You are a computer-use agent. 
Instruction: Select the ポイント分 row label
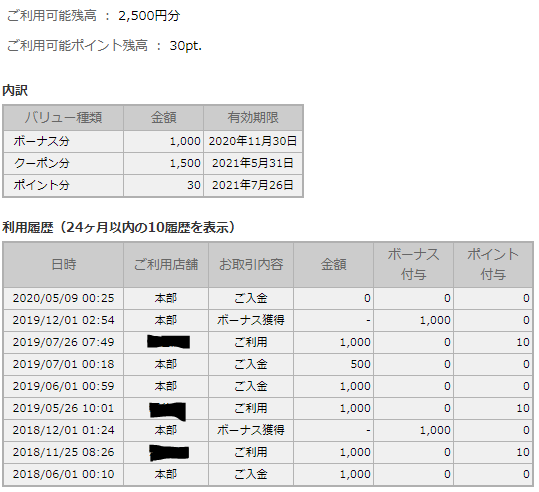pyautogui.click(x=42, y=185)
